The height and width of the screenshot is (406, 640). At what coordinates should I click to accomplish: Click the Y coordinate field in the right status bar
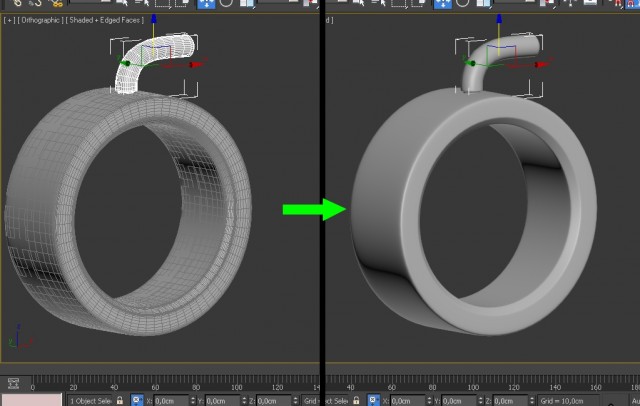coord(459,401)
